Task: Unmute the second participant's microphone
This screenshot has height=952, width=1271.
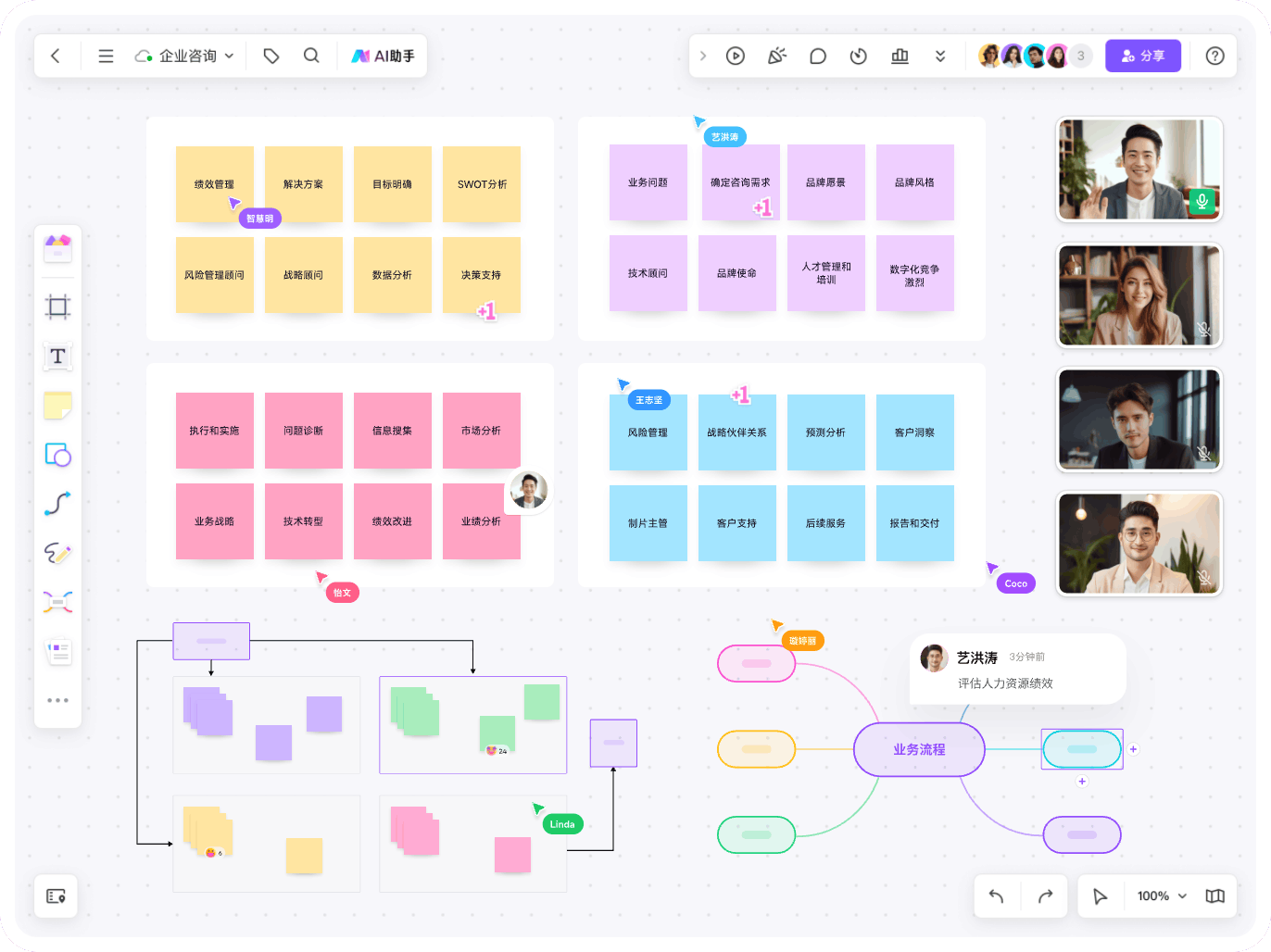Action: coord(1203,330)
